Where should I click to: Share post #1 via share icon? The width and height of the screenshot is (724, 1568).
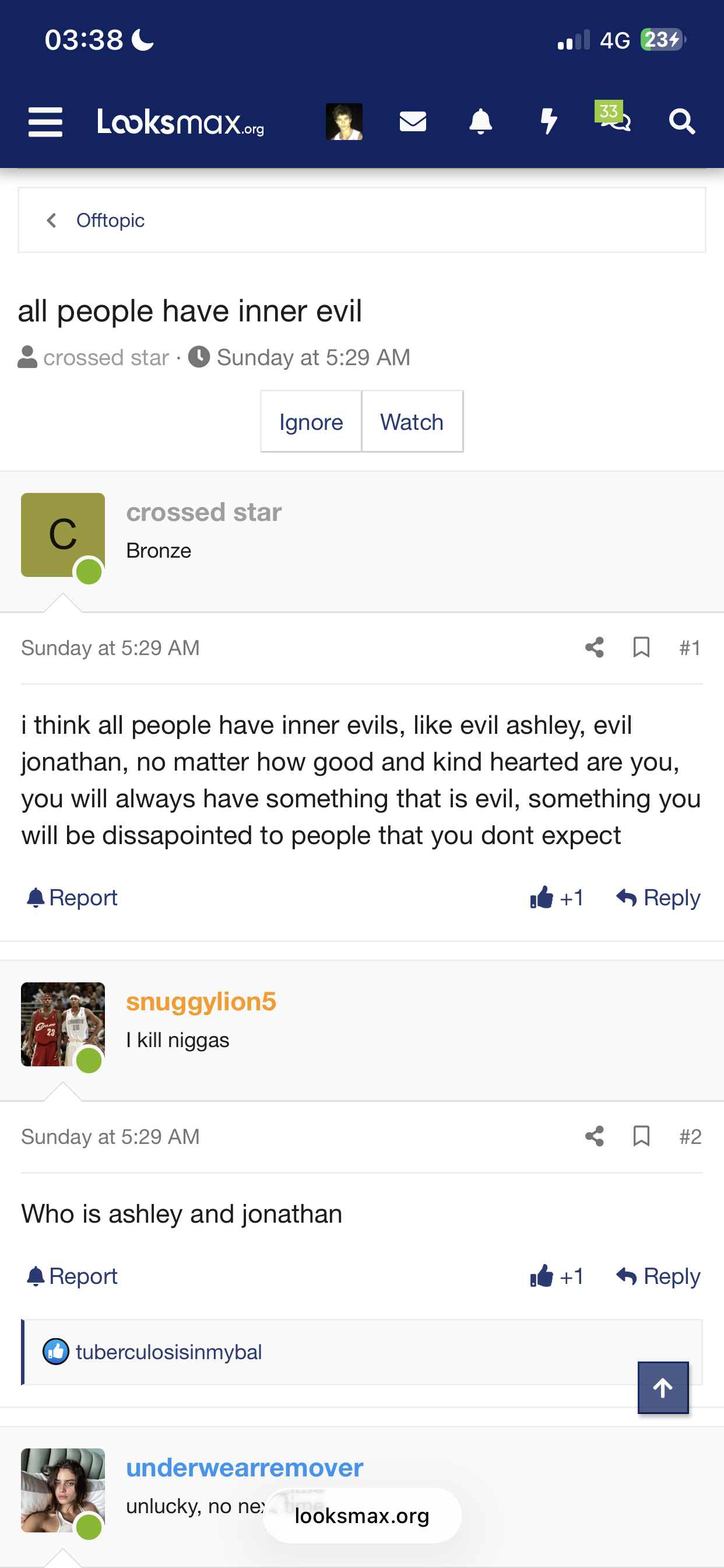(x=595, y=647)
